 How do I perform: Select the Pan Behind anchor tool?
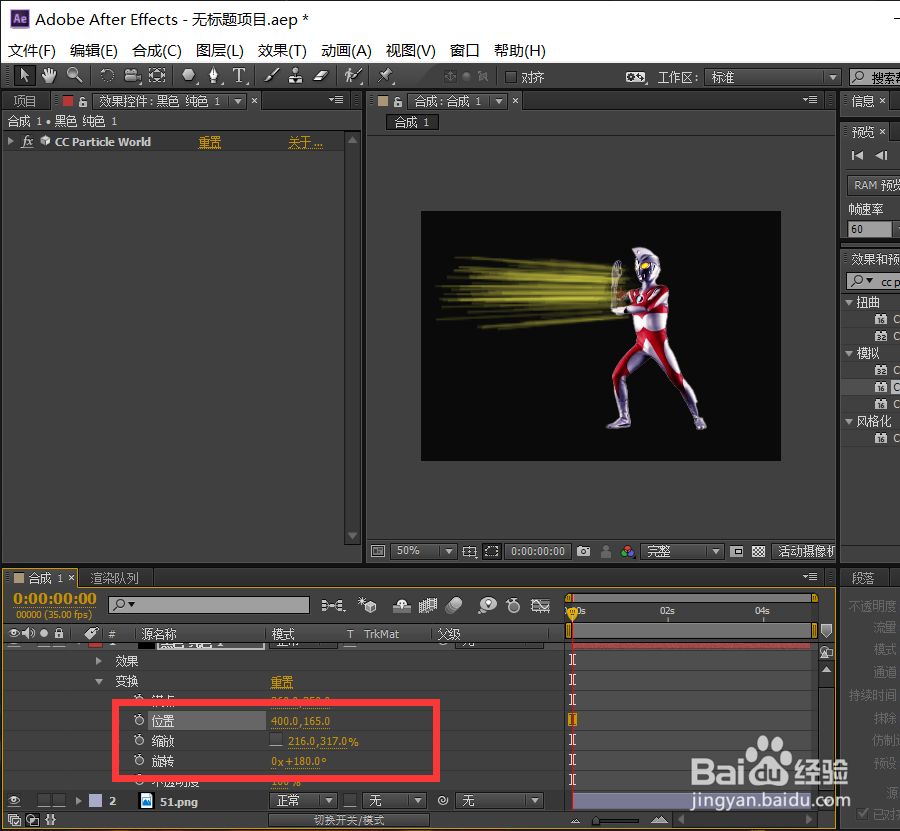click(x=157, y=76)
